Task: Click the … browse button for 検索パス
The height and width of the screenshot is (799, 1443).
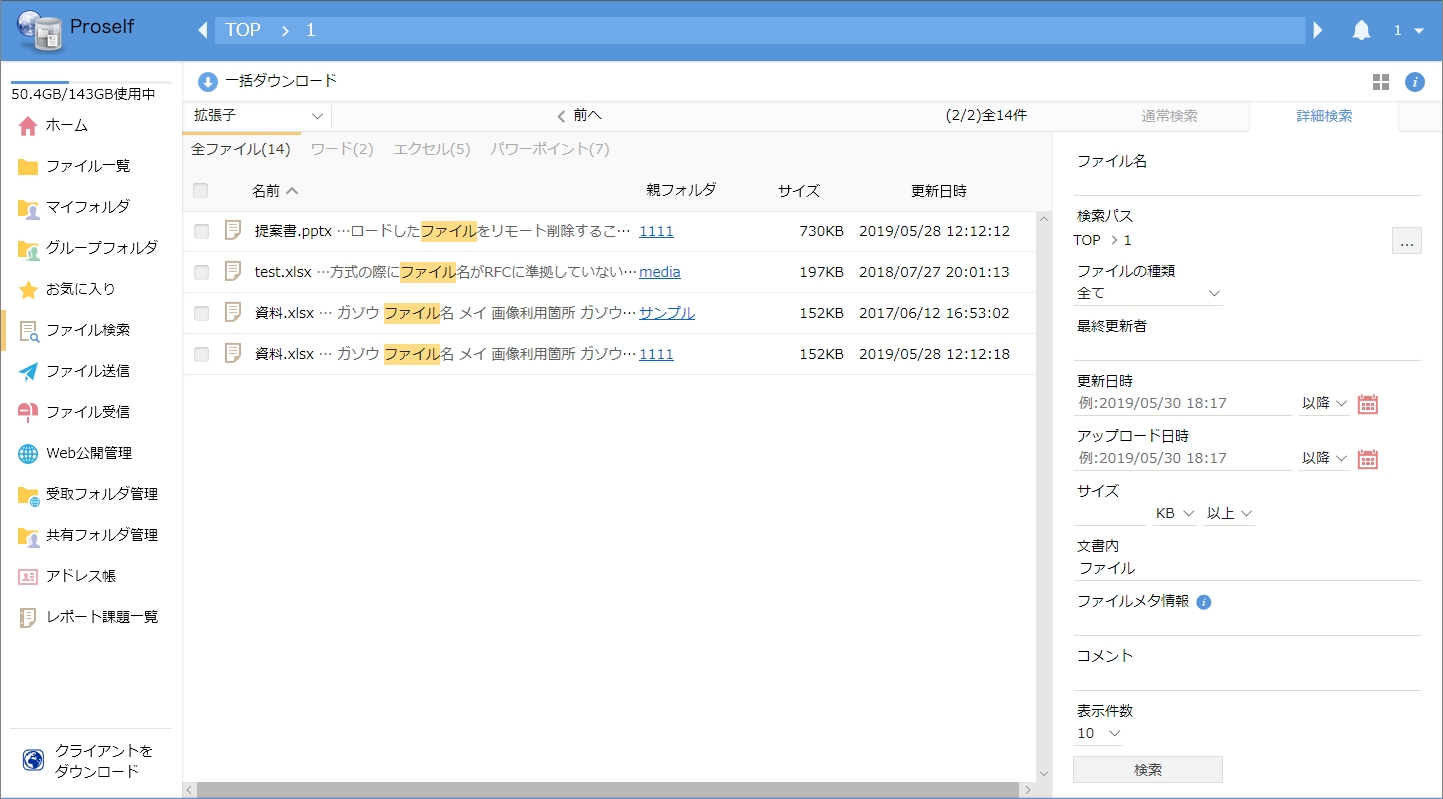Action: pos(1406,241)
